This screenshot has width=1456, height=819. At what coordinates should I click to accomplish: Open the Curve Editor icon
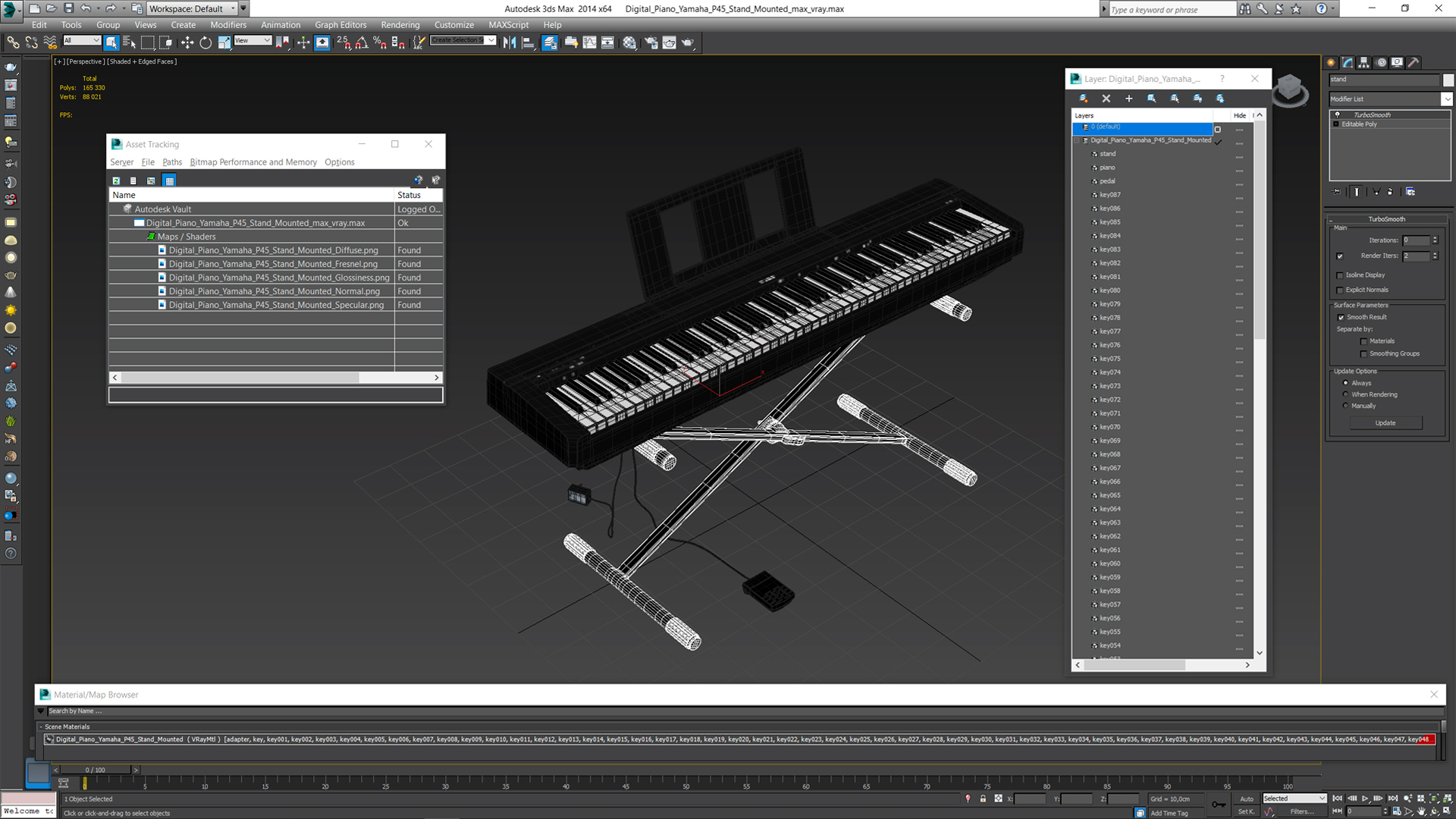589,42
